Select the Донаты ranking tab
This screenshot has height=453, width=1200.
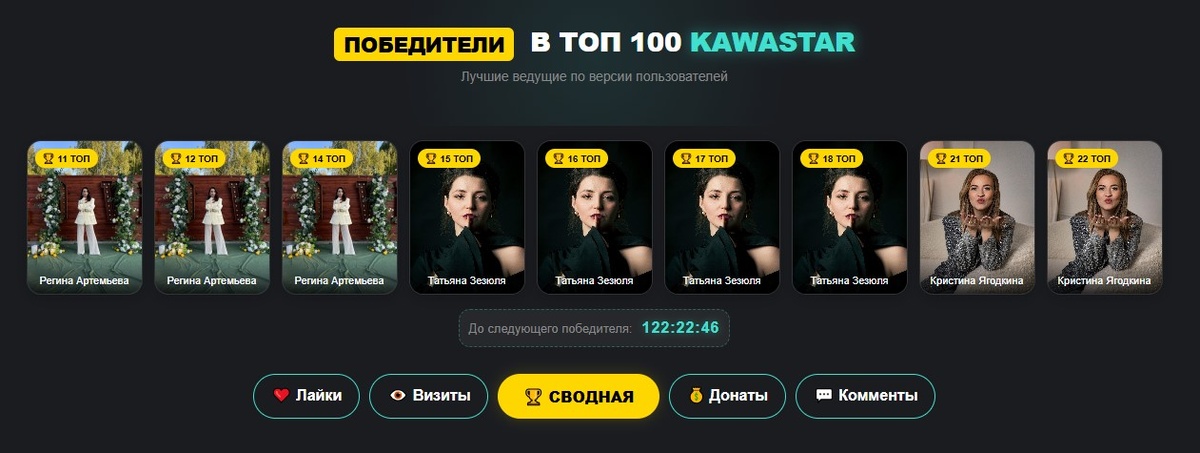(x=727, y=396)
